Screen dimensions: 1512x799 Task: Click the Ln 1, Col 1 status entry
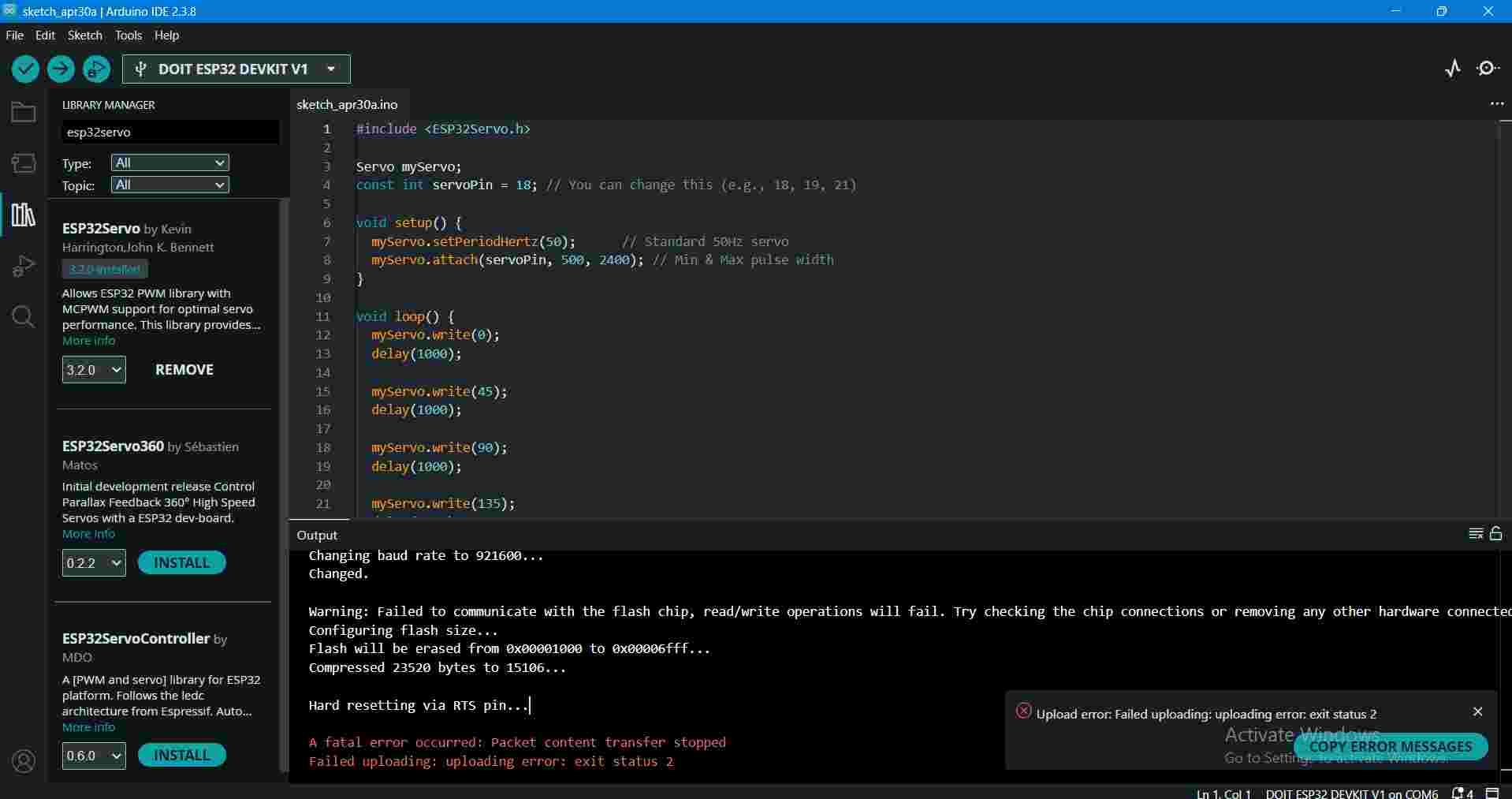pyautogui.click(x=1223, y=793)
